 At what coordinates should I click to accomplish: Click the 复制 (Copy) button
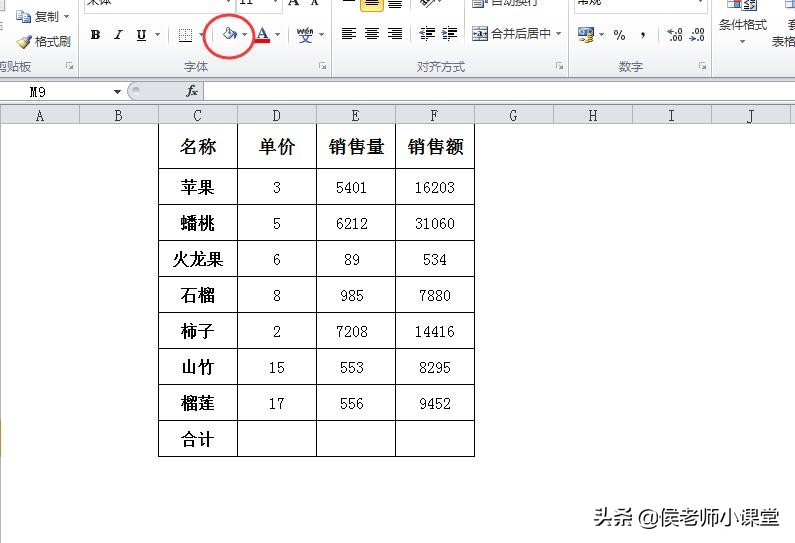[x=38, y=17]
